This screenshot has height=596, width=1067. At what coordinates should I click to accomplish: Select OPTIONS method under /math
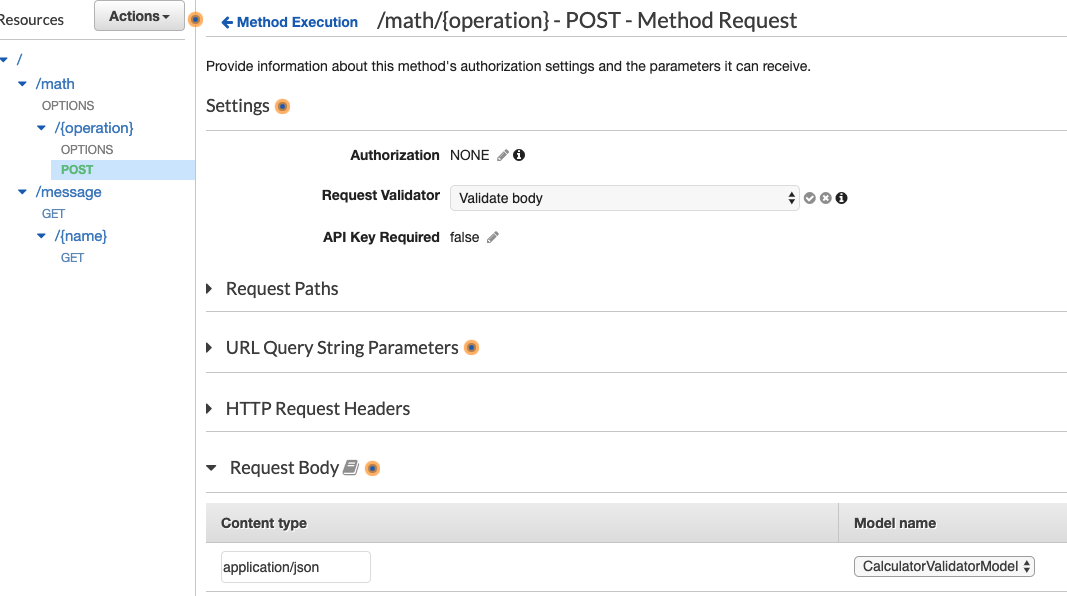point(68,105)
